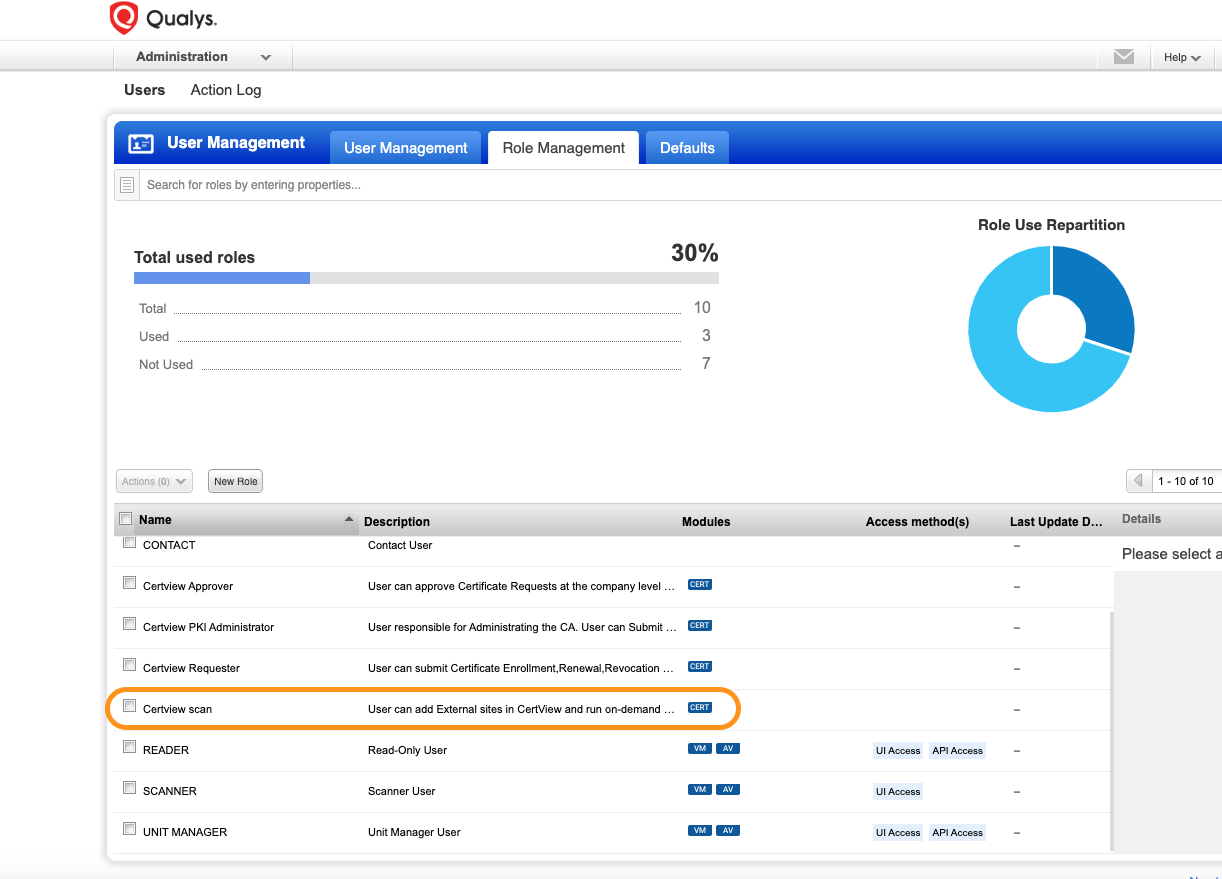Select the Role Management tab
The height and width of the screenshot is (879, 1222).
(x=564, y=148)
